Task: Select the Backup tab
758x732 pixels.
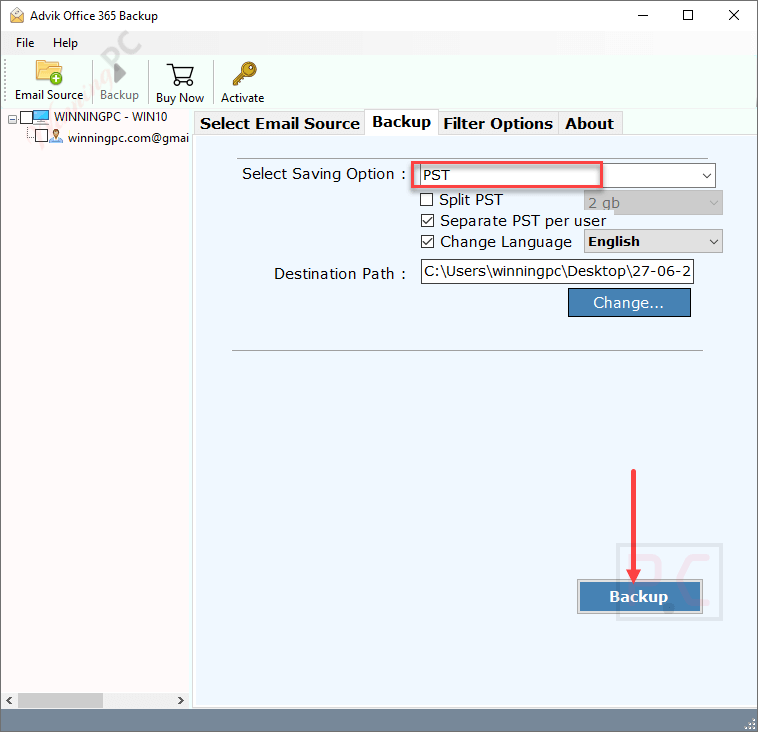Action: pos(401,122)
